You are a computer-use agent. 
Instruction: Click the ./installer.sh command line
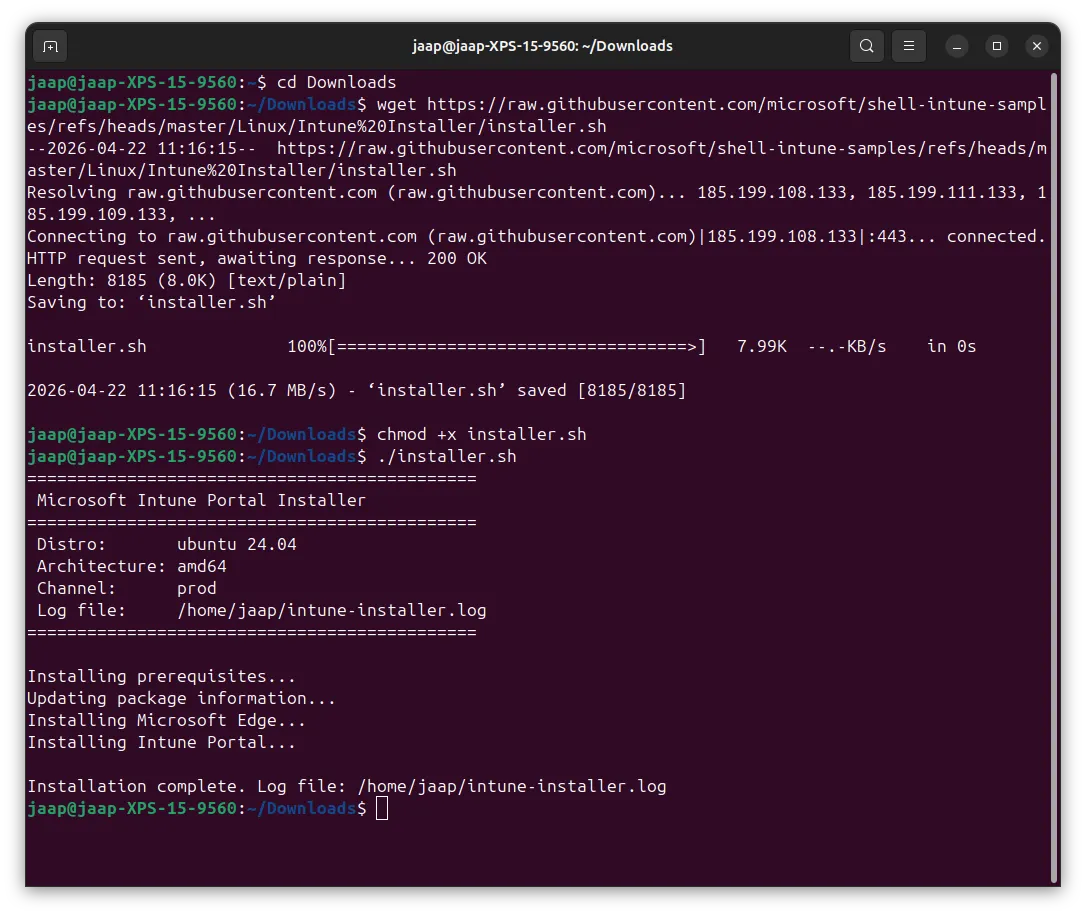coord(447,456)
